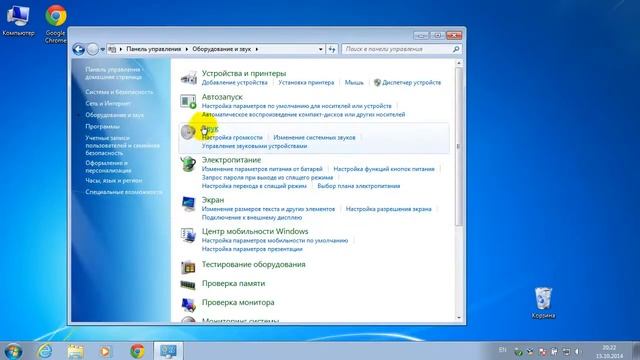Open Специальные возможности sidebar link
This screenshot has height=360, width=640.
pos(124,192)
